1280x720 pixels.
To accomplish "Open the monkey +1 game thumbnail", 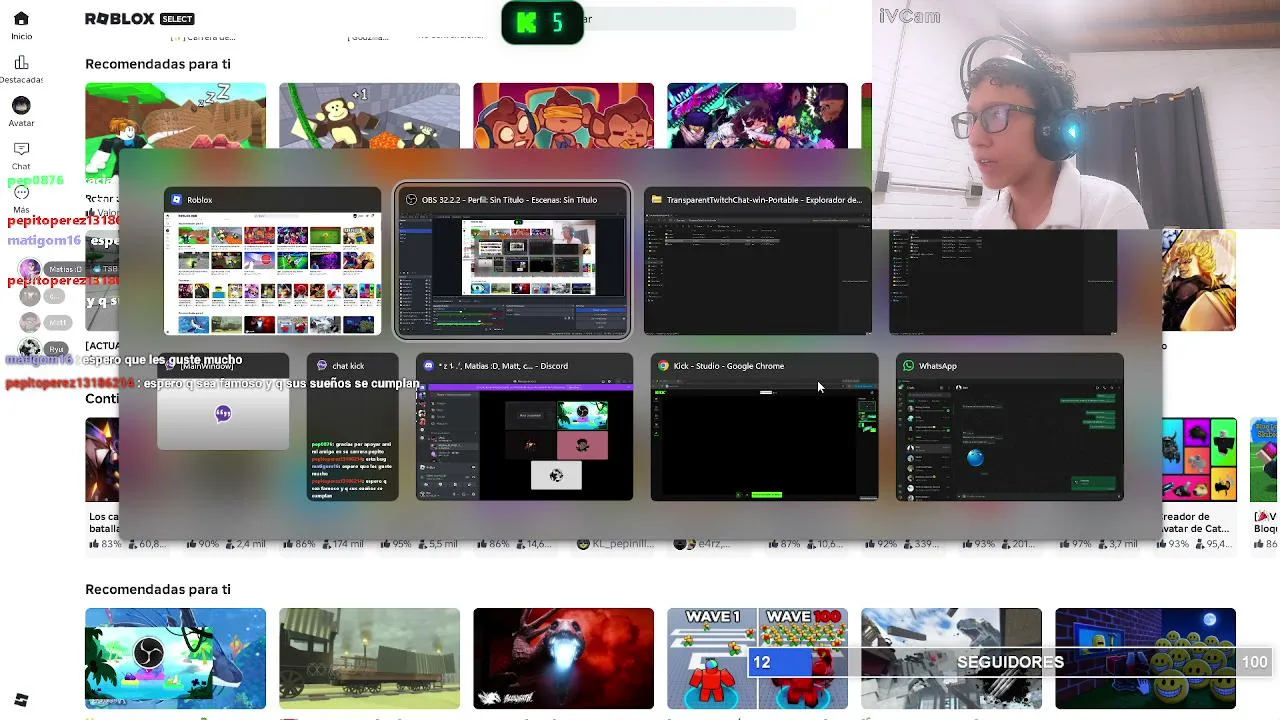I will click(369, 115).
